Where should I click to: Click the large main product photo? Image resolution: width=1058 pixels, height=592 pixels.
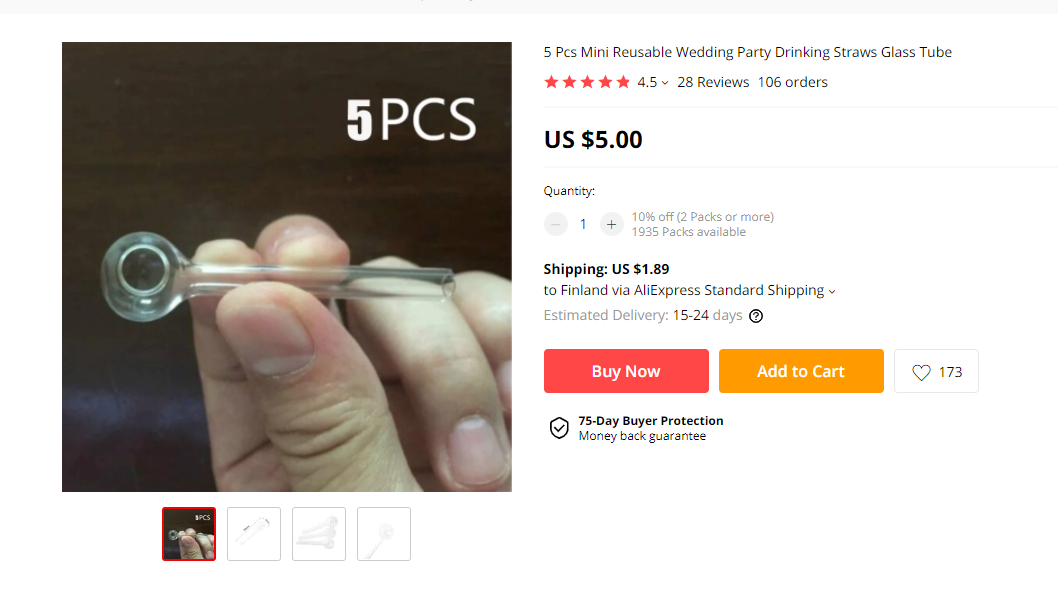[287, 267]
